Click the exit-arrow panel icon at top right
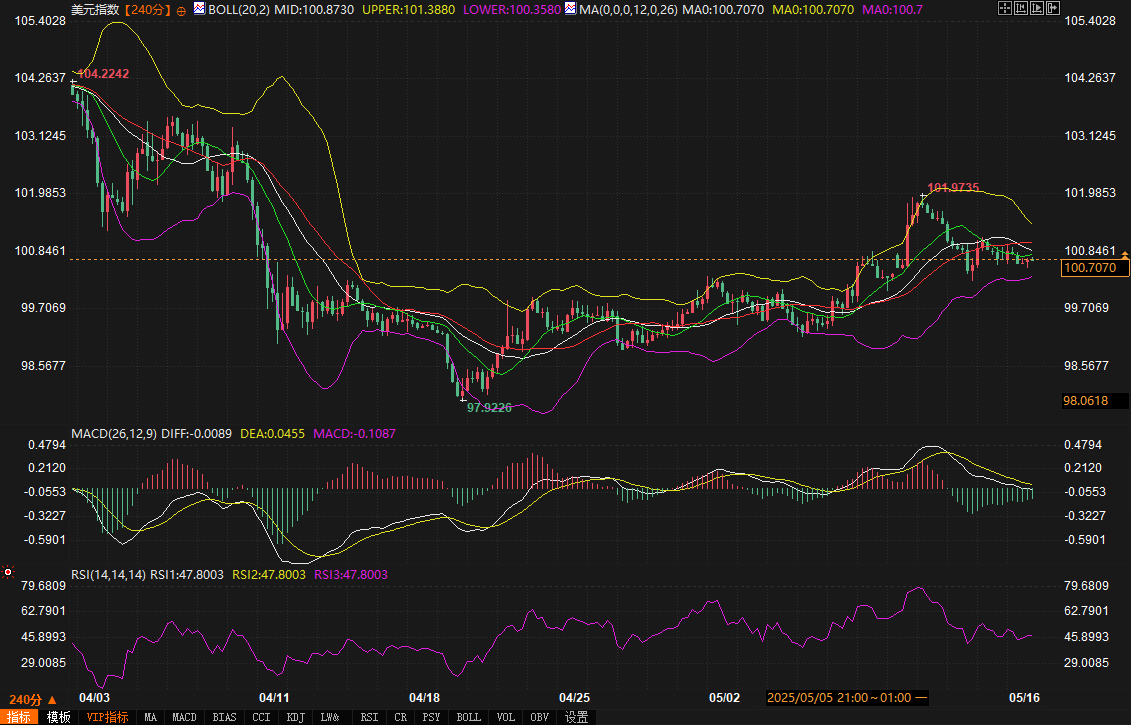This screenshot has height=725, width=1131. (x=1053, y=8)
